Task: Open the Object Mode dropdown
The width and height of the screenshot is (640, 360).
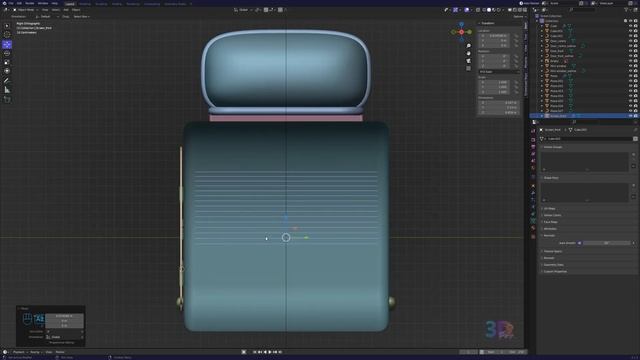Action: [26, 10]
